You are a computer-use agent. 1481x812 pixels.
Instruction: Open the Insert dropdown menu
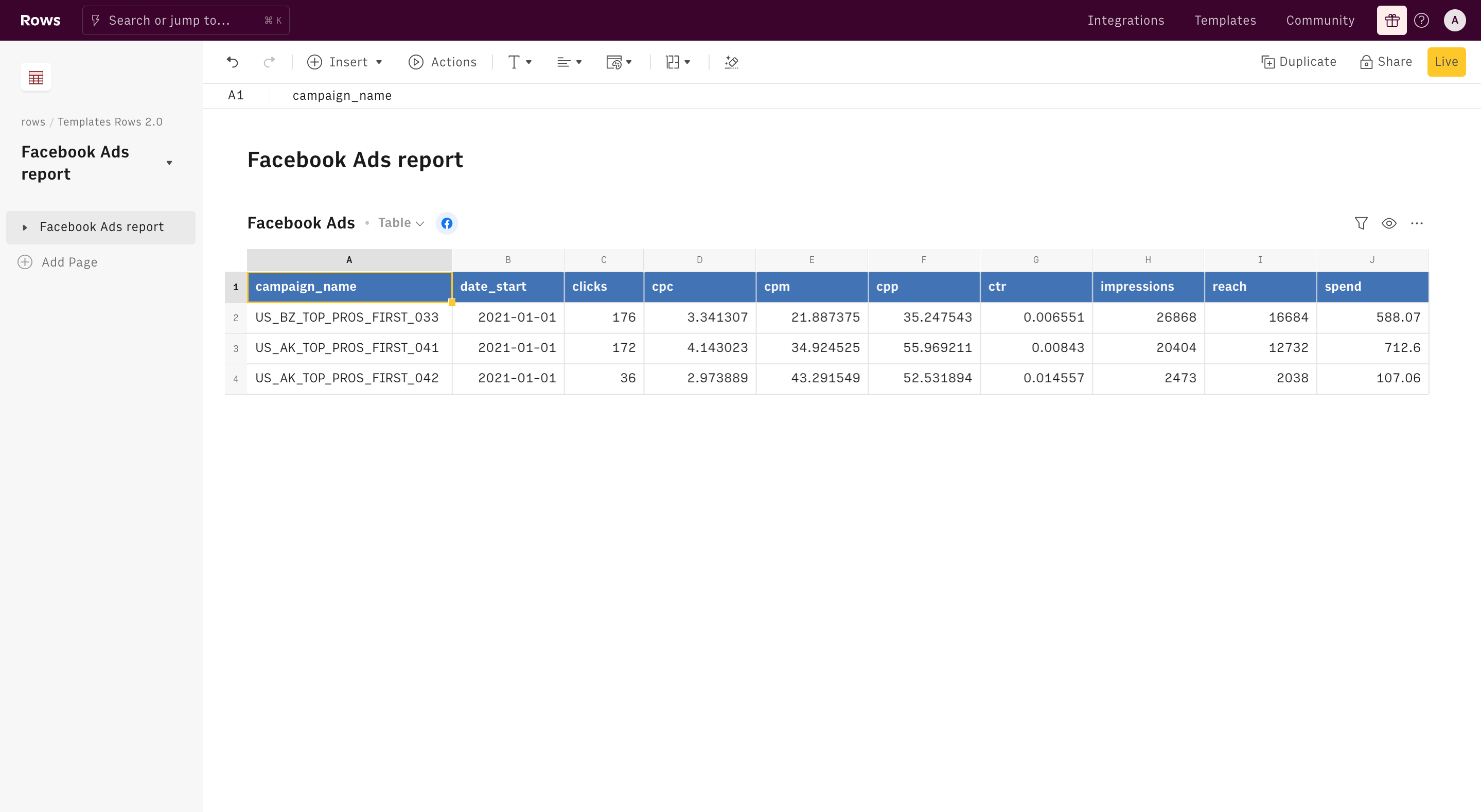(x=345, y=62)
